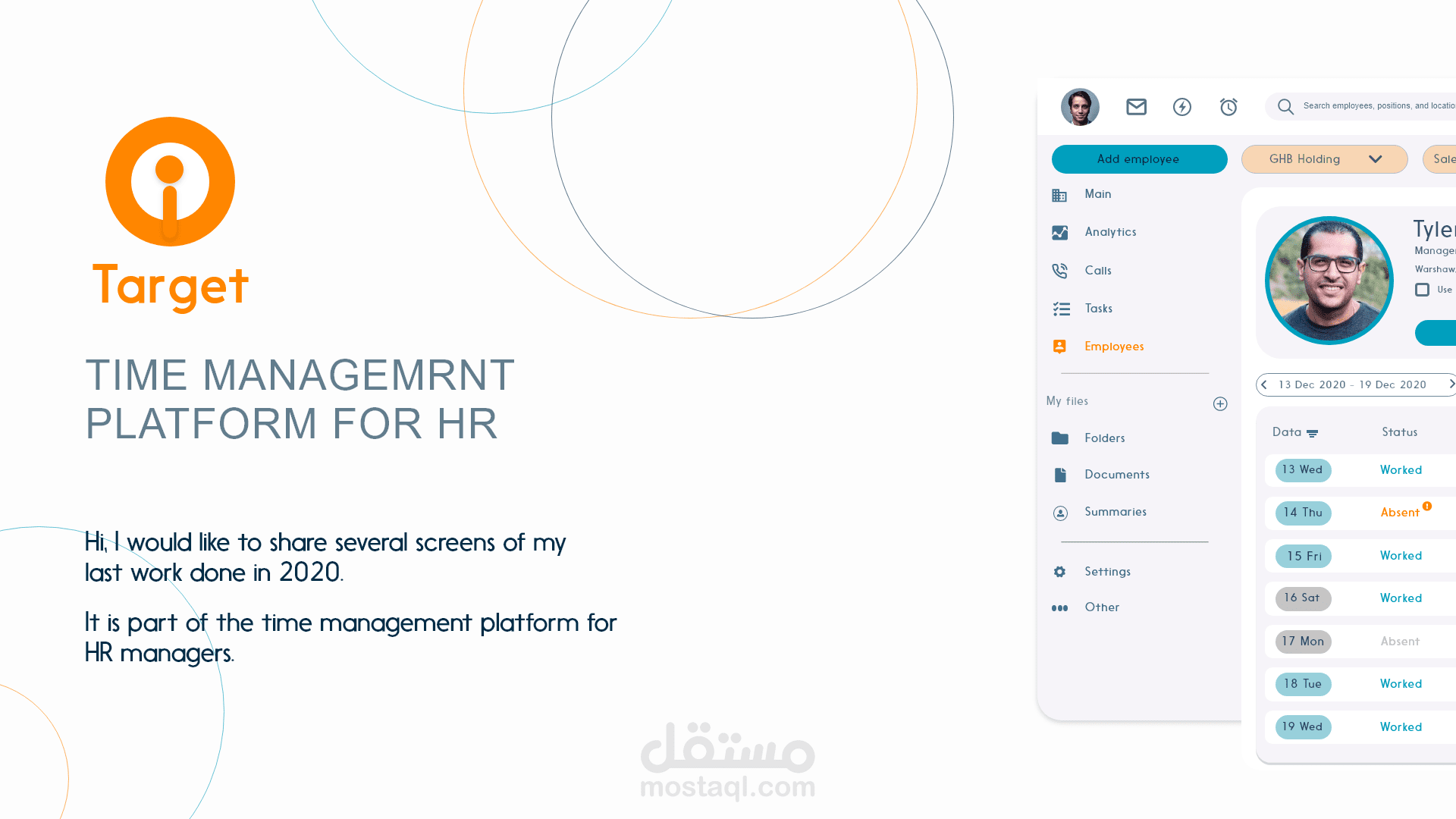1456x819 pixels.
Task: Click the Documents file icon
Action: 1060,475
